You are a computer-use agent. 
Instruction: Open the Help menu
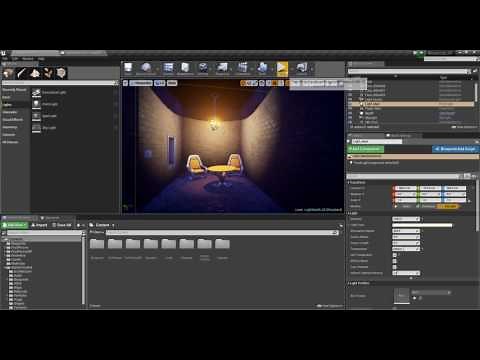pos(41,59)
